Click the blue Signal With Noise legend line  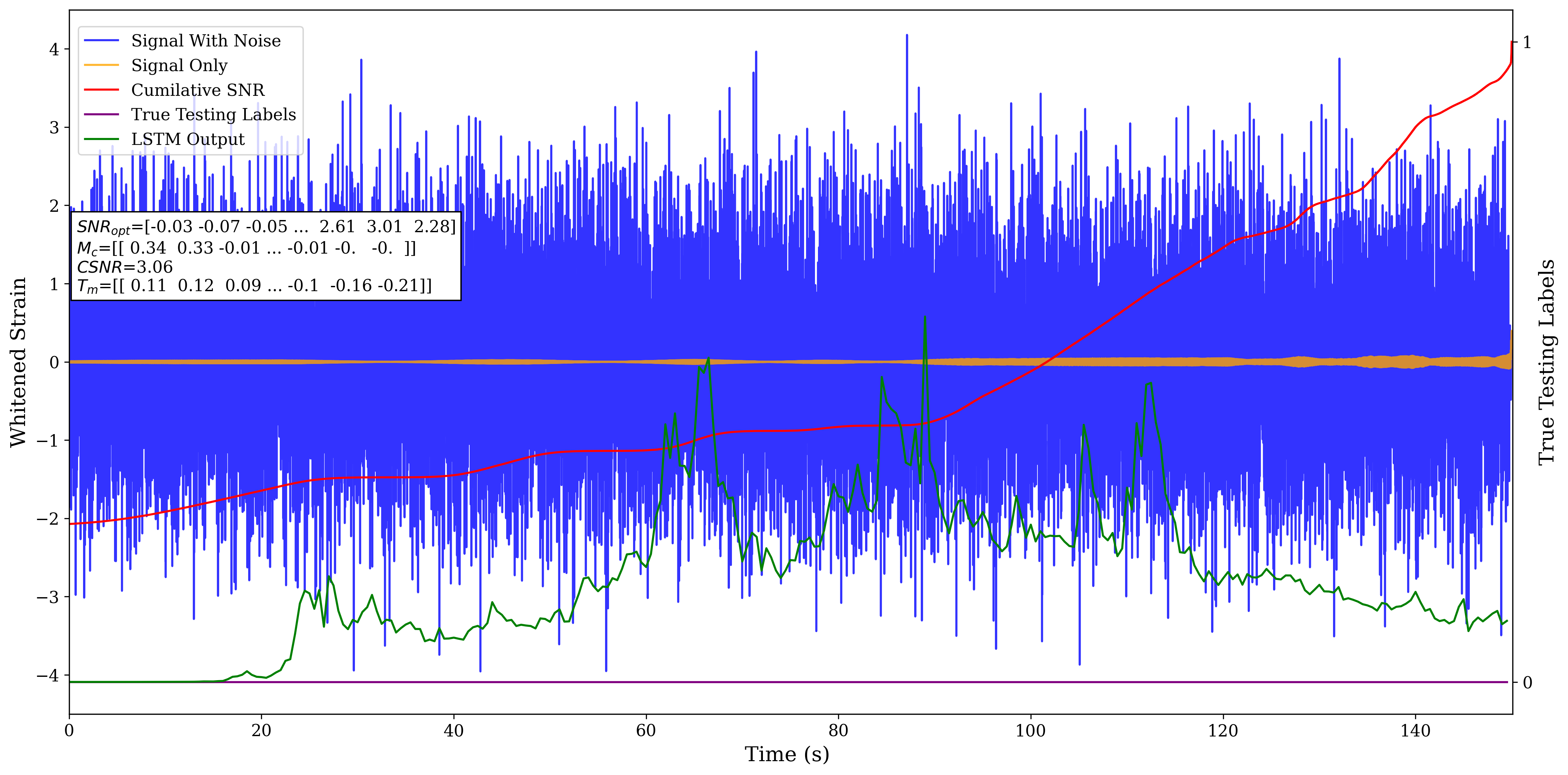click(101, 41)
